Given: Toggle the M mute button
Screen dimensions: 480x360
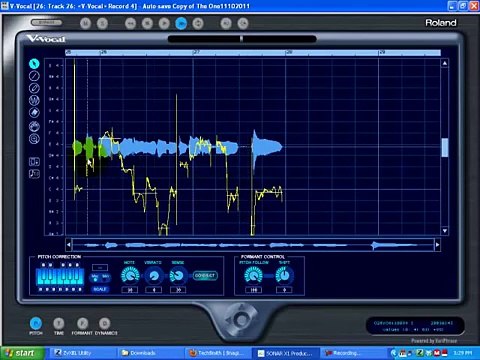Looking at the screenshot, I should click(x=85, y=23).
